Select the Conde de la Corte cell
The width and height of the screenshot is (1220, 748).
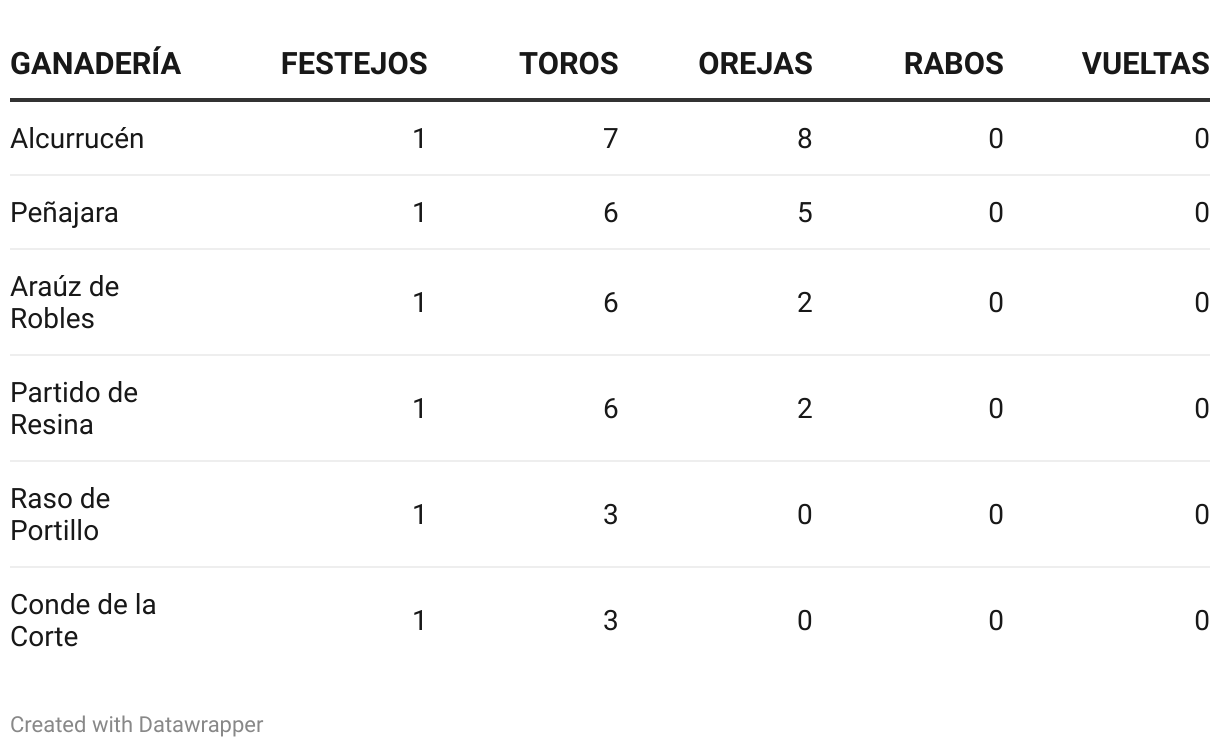[83, 620]
